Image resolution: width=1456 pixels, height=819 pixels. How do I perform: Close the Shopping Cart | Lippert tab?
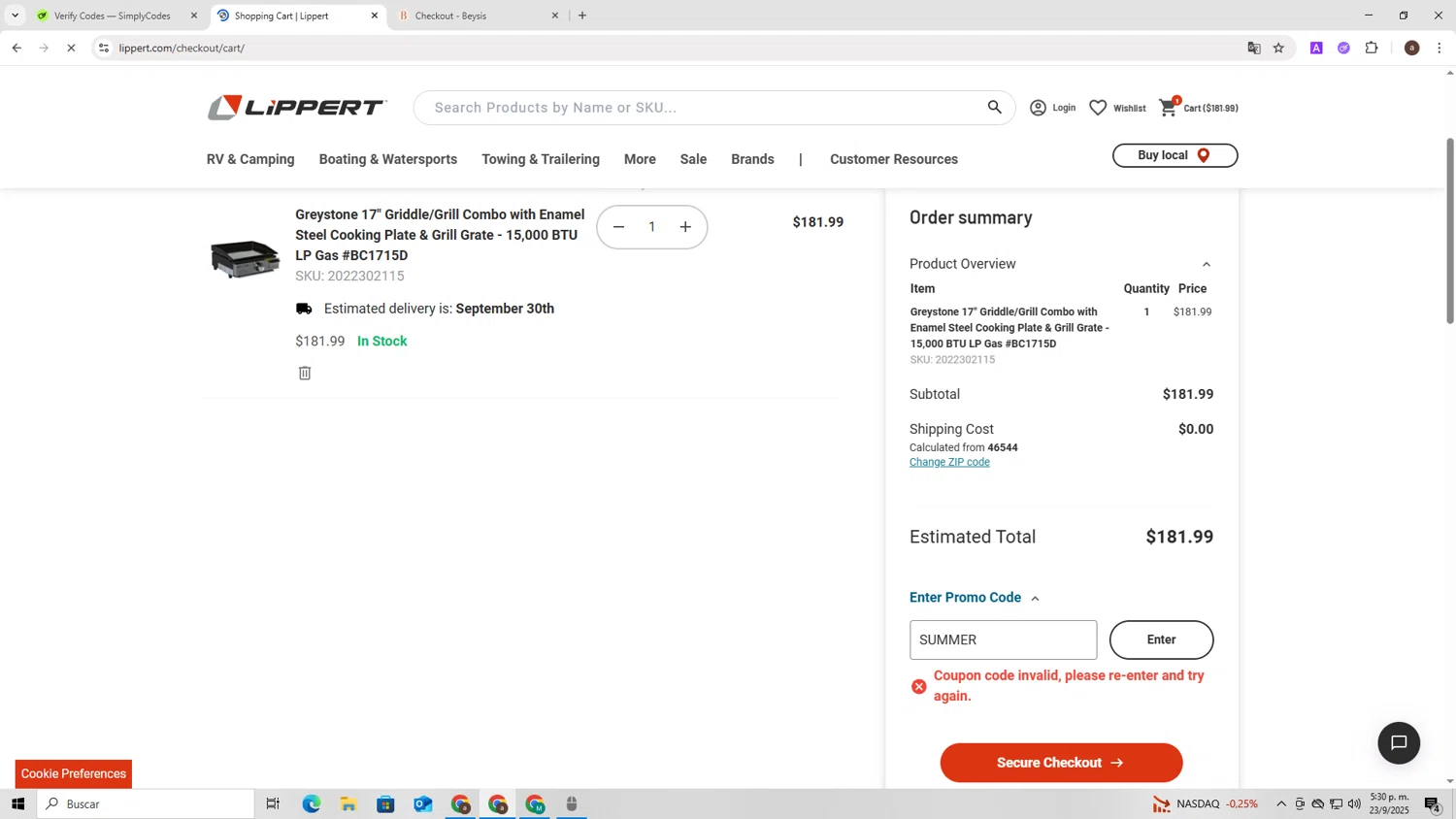click(x=375, y=16)
